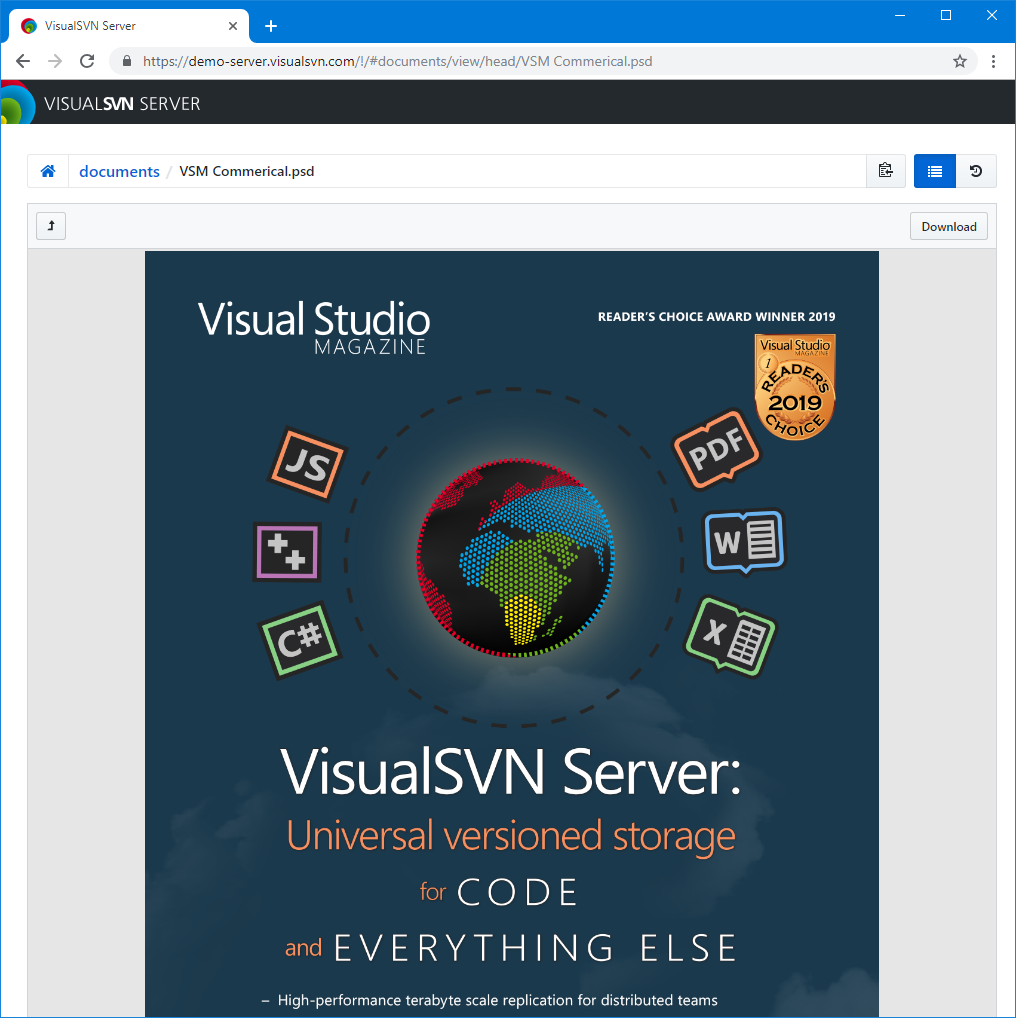
Task: Switch to the list content view
Action: (934, 171)
